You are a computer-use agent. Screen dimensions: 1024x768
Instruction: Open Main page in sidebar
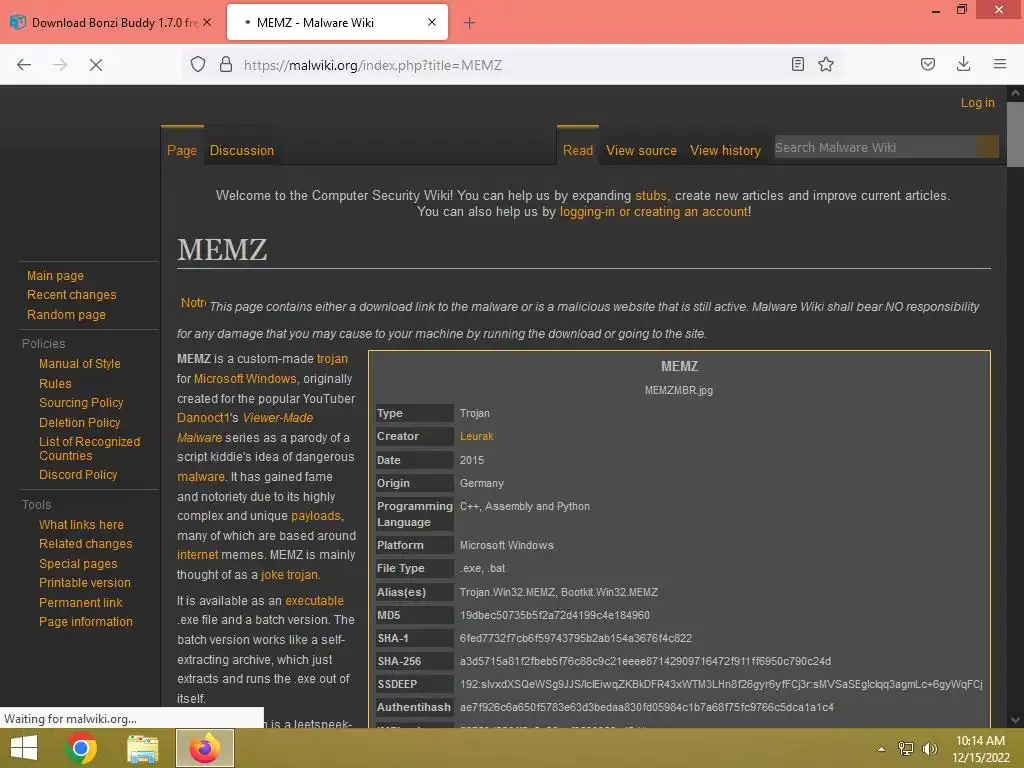[x=55, y=276]
